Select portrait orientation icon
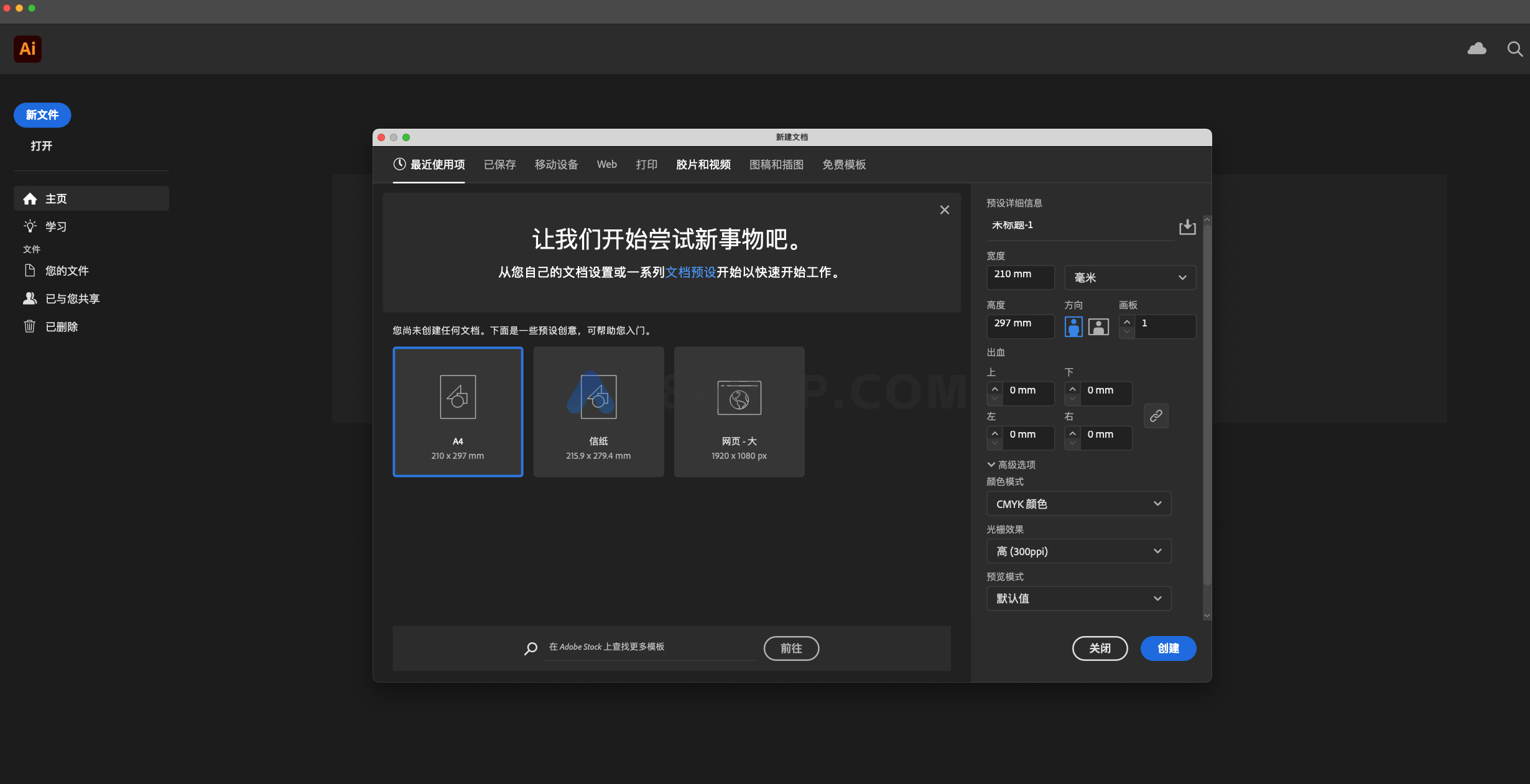This screenshot has height=784, width=1530. [x=1073, y=326]
